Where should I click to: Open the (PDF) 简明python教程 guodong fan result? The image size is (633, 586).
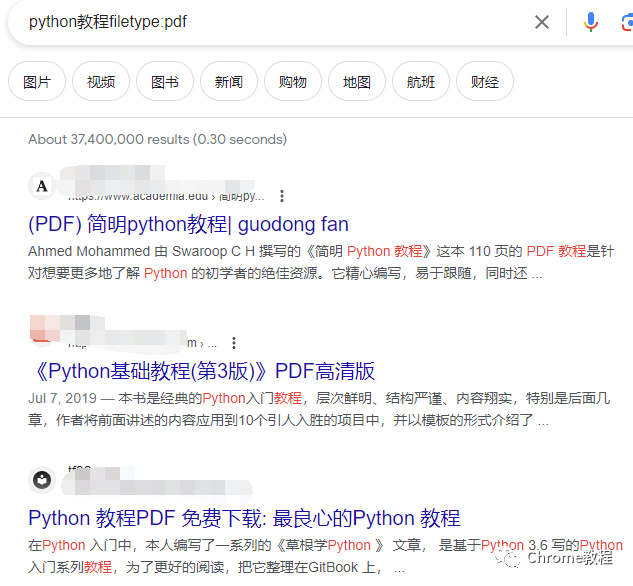188,224
